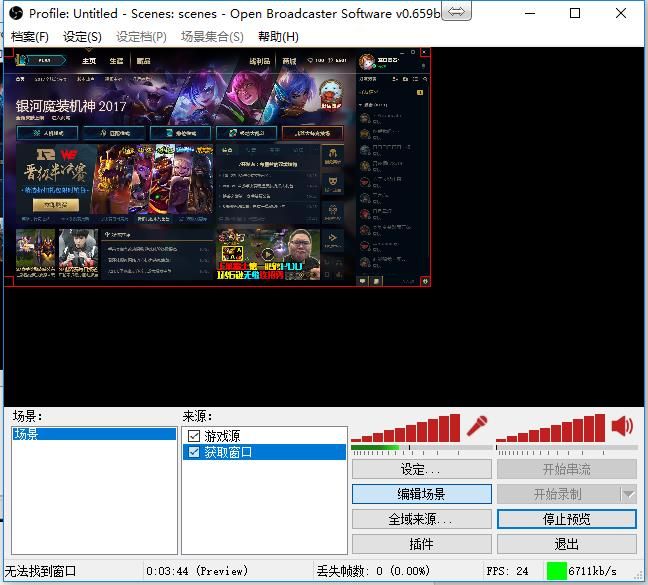
Task: Open the 设定档(P) menu
Action: tap(141, 37)
